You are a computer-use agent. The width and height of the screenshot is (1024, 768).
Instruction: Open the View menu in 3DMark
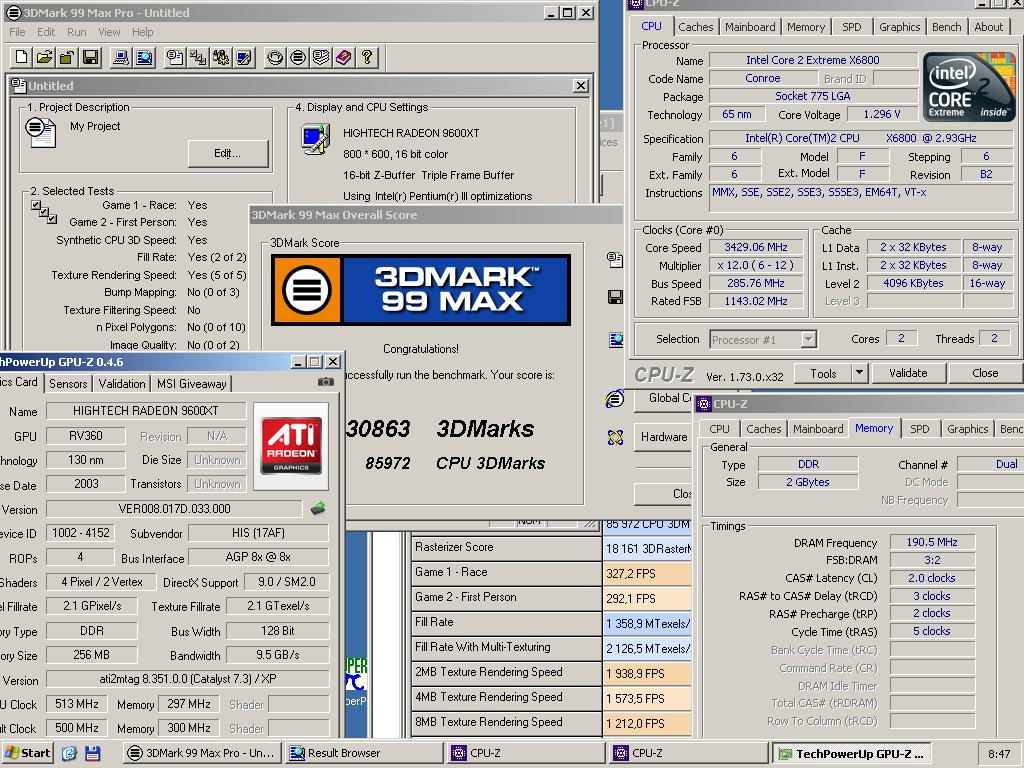(x=109, y=32)
